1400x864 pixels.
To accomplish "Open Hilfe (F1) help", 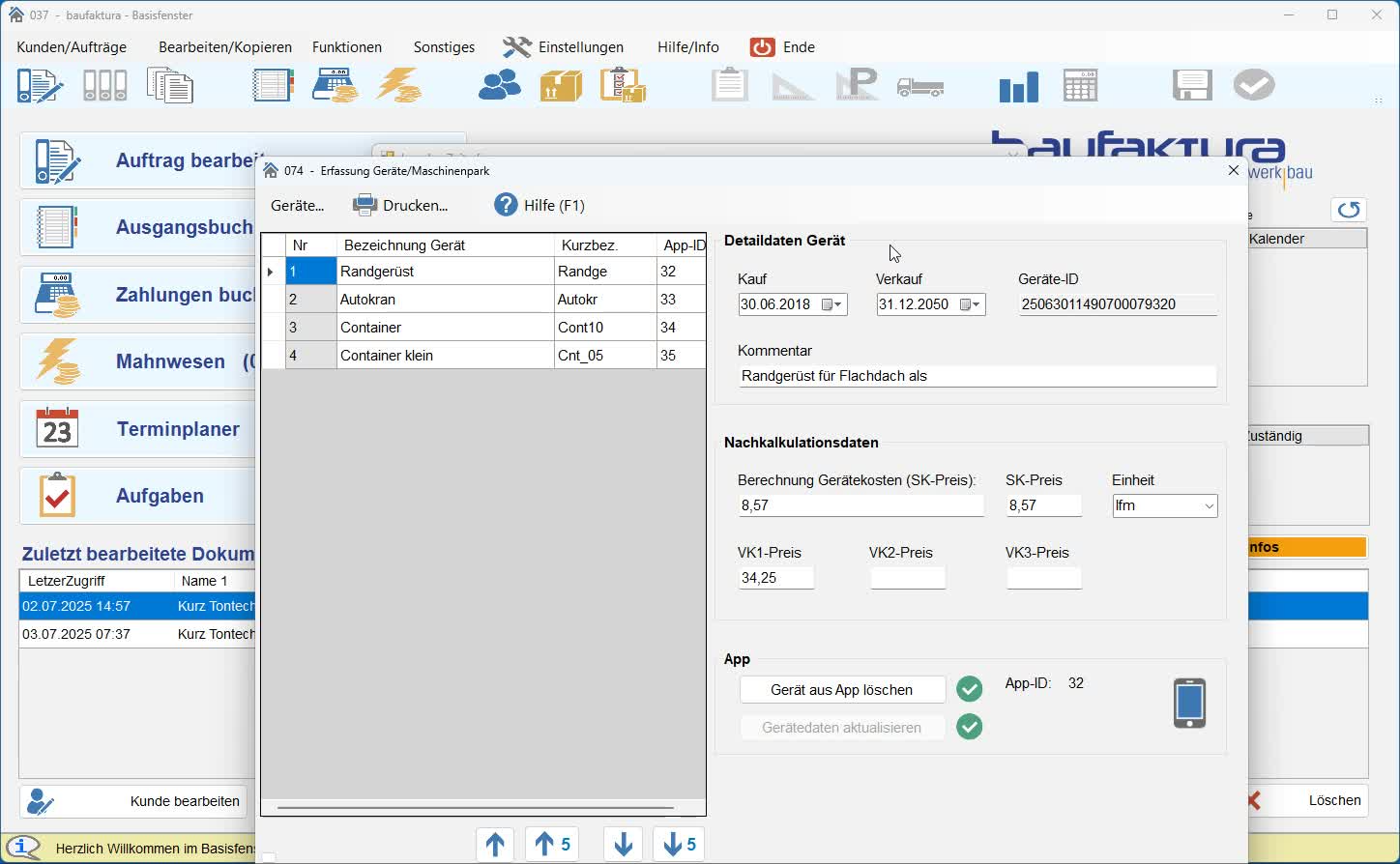I will [539, 205].
